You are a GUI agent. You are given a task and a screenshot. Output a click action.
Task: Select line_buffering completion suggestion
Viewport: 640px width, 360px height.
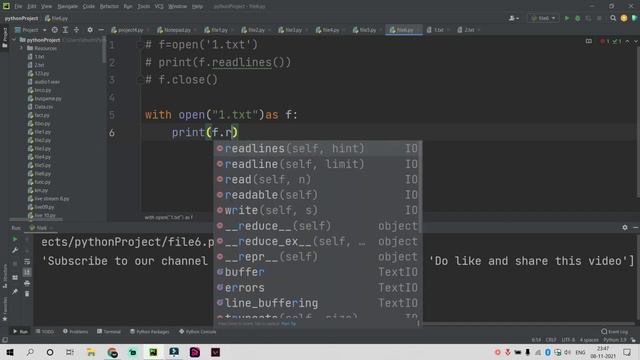[318, 303]
